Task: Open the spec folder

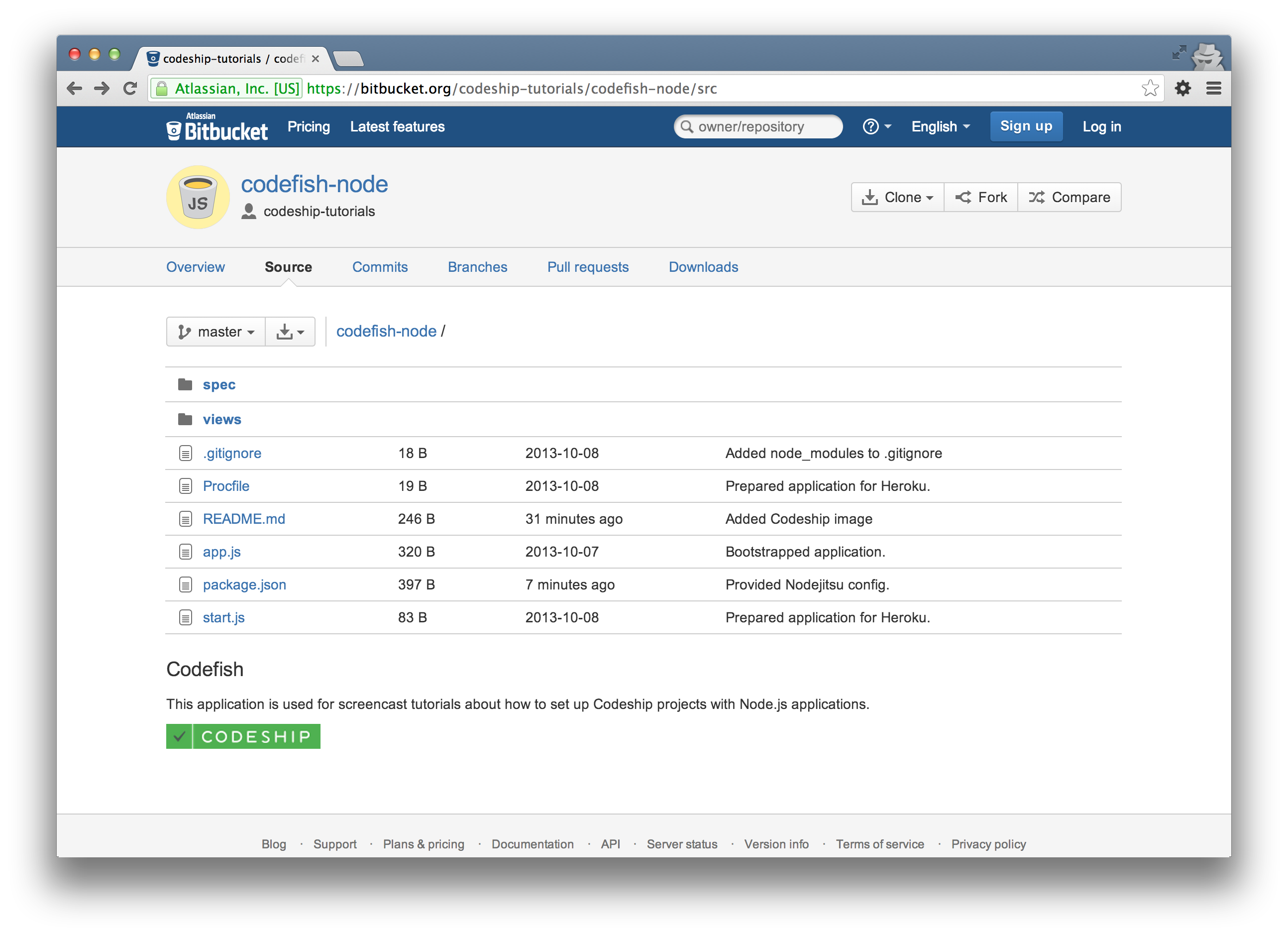Action: (218, 384)
